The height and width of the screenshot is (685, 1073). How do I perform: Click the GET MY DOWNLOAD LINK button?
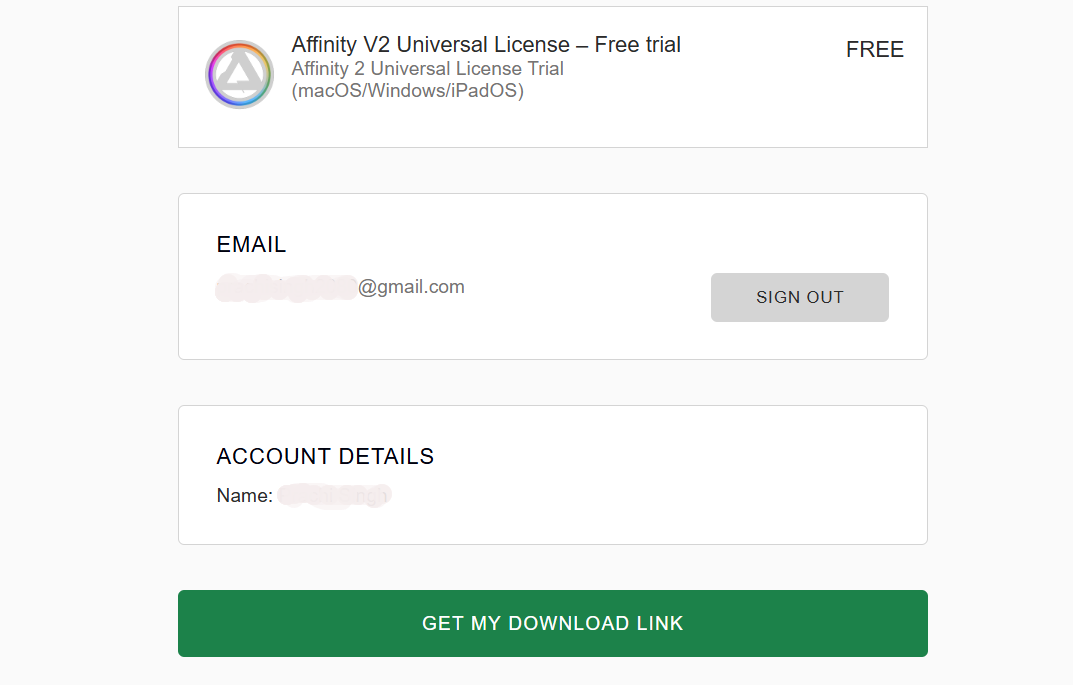[x=553, y=623]
